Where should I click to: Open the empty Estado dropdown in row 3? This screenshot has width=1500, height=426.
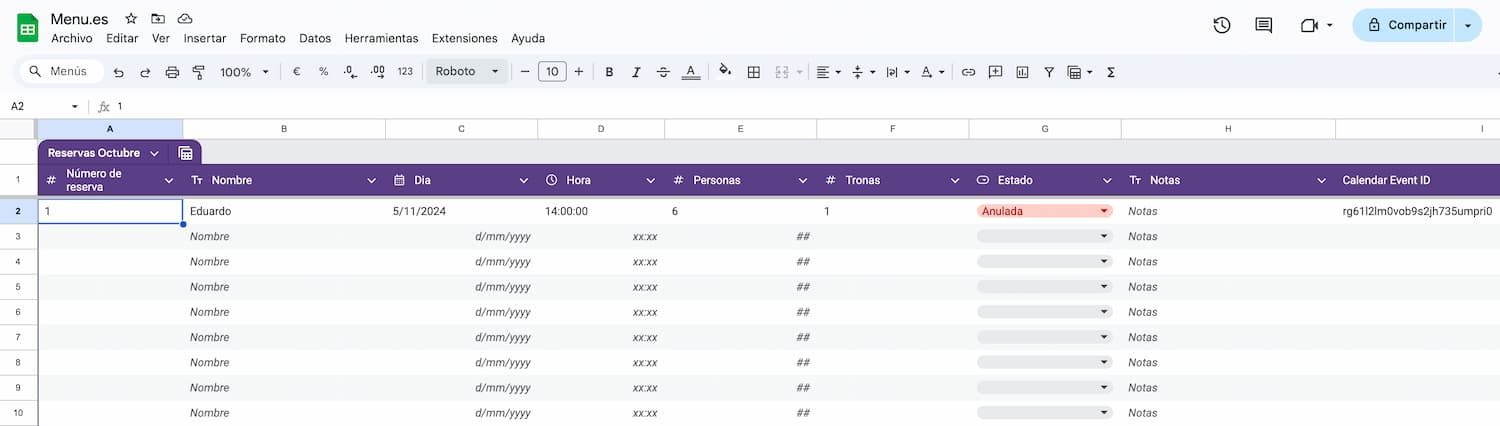click(x=1104, y=236)
